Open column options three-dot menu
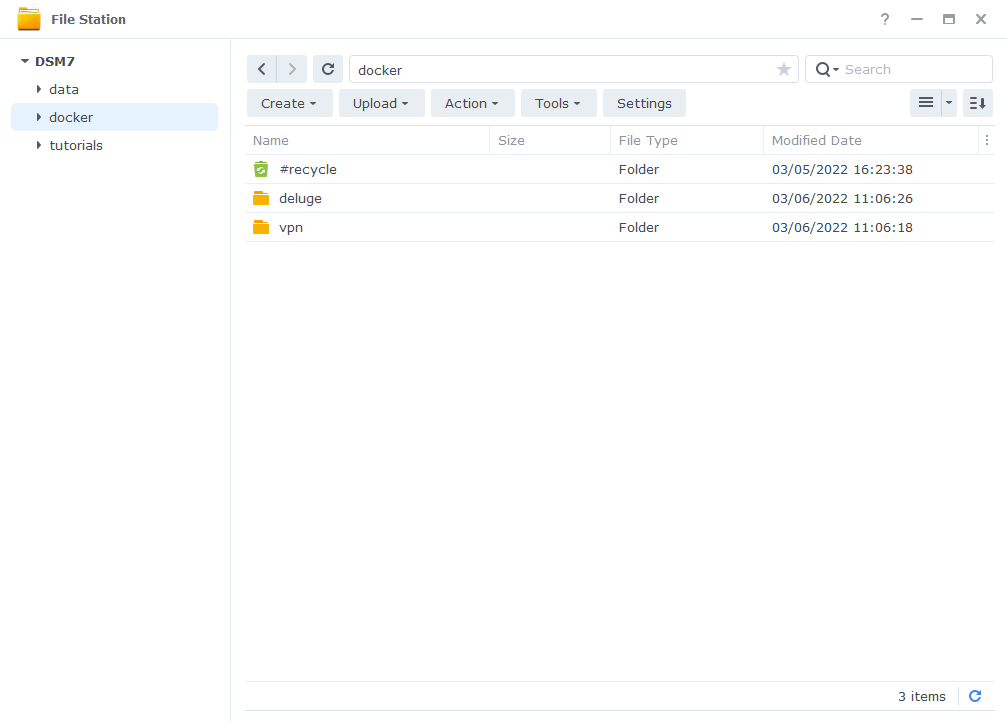This screenshot has width=1007, height=721. pyautogui.click(x=986, y=141)
